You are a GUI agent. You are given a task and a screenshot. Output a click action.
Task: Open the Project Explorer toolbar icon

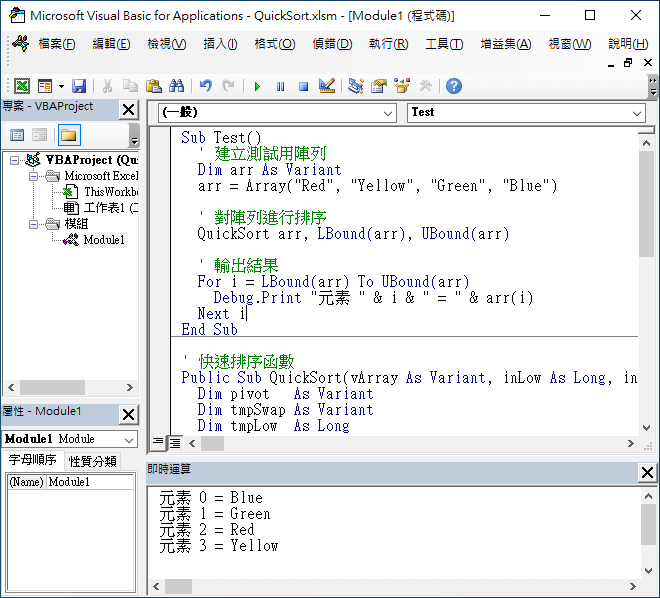[356, 86]
